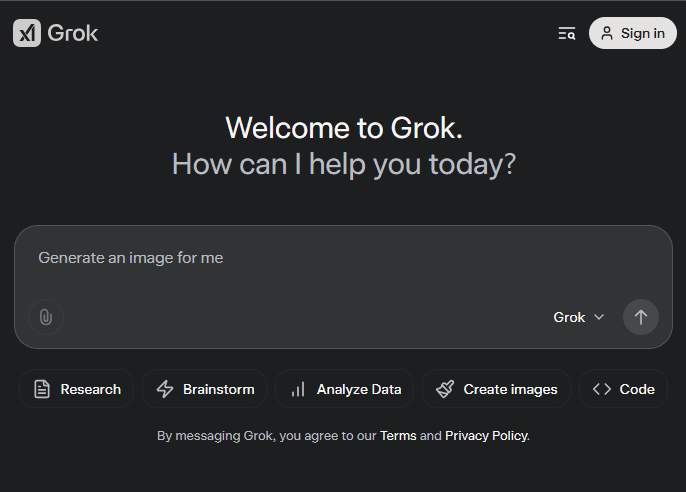
Task: Click the Grok xAI logo icon
Action: (27, 33)
